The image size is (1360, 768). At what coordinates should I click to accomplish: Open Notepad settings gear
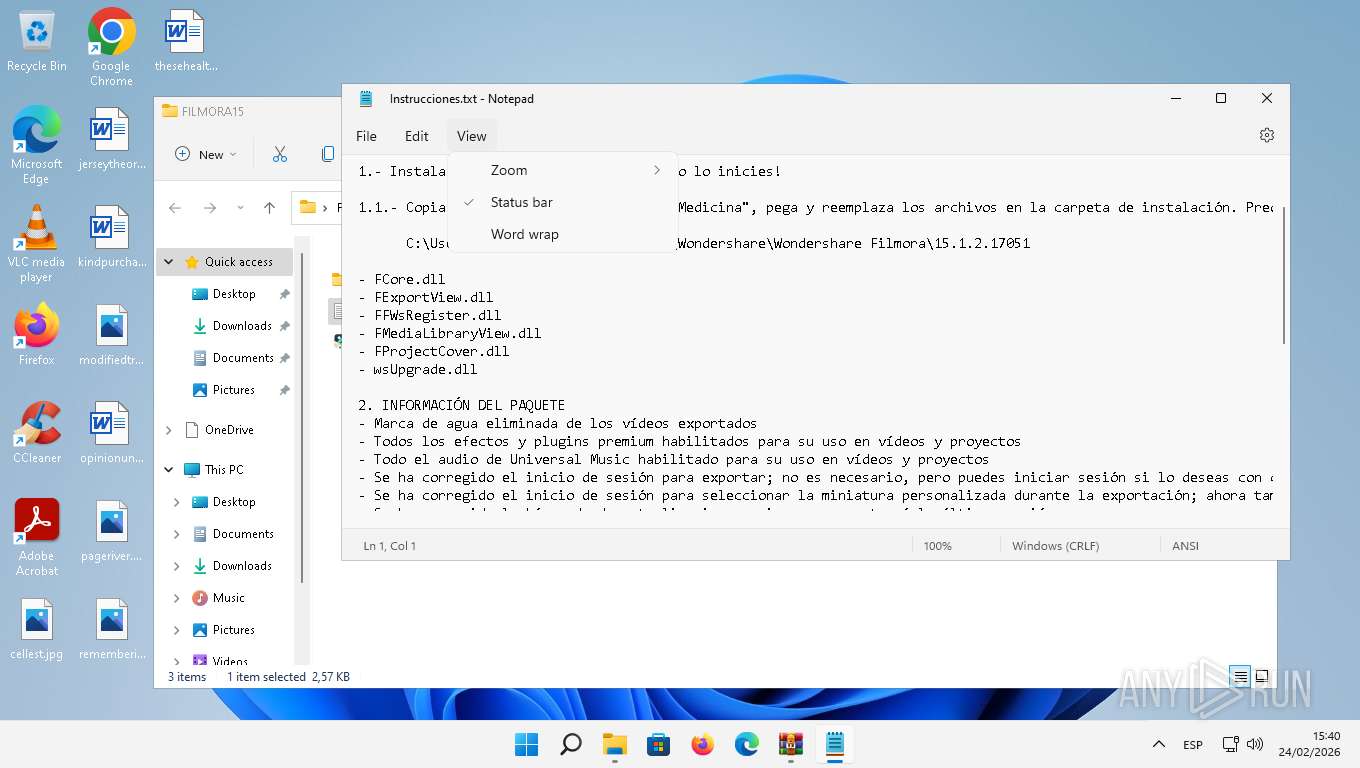[x=1267, y=135]
